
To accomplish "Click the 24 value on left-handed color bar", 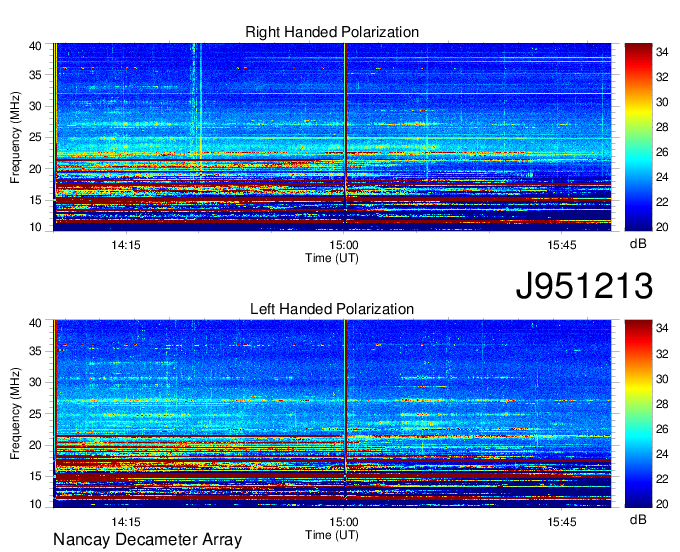I will coord(662,454).
